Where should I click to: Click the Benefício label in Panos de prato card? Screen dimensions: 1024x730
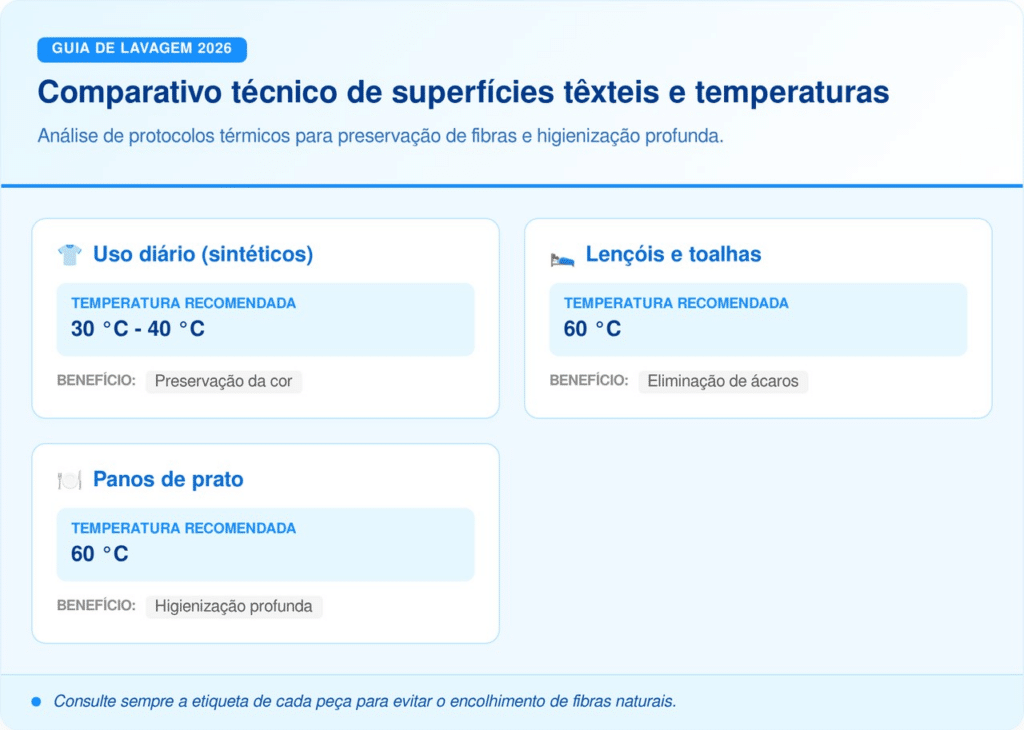(96, 605)
